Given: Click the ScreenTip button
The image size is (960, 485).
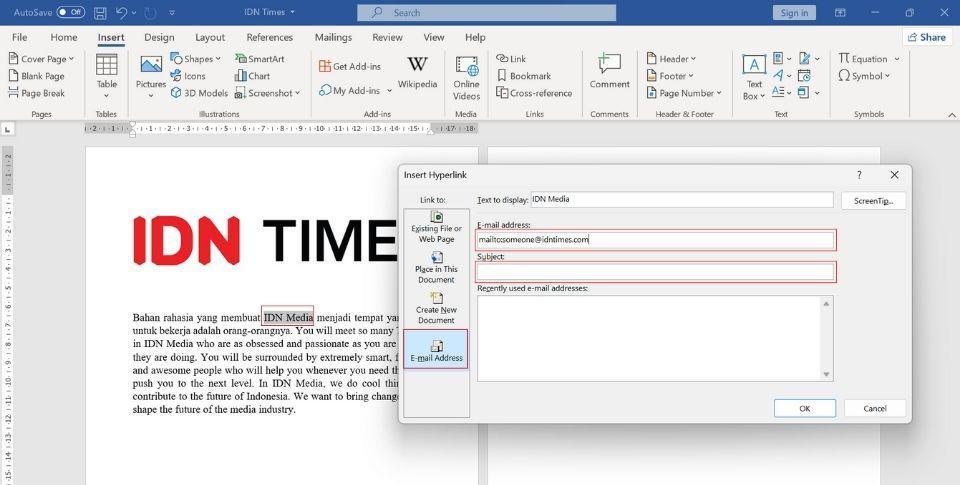Looking at the screenshot, I should click(x=873, y=201).
